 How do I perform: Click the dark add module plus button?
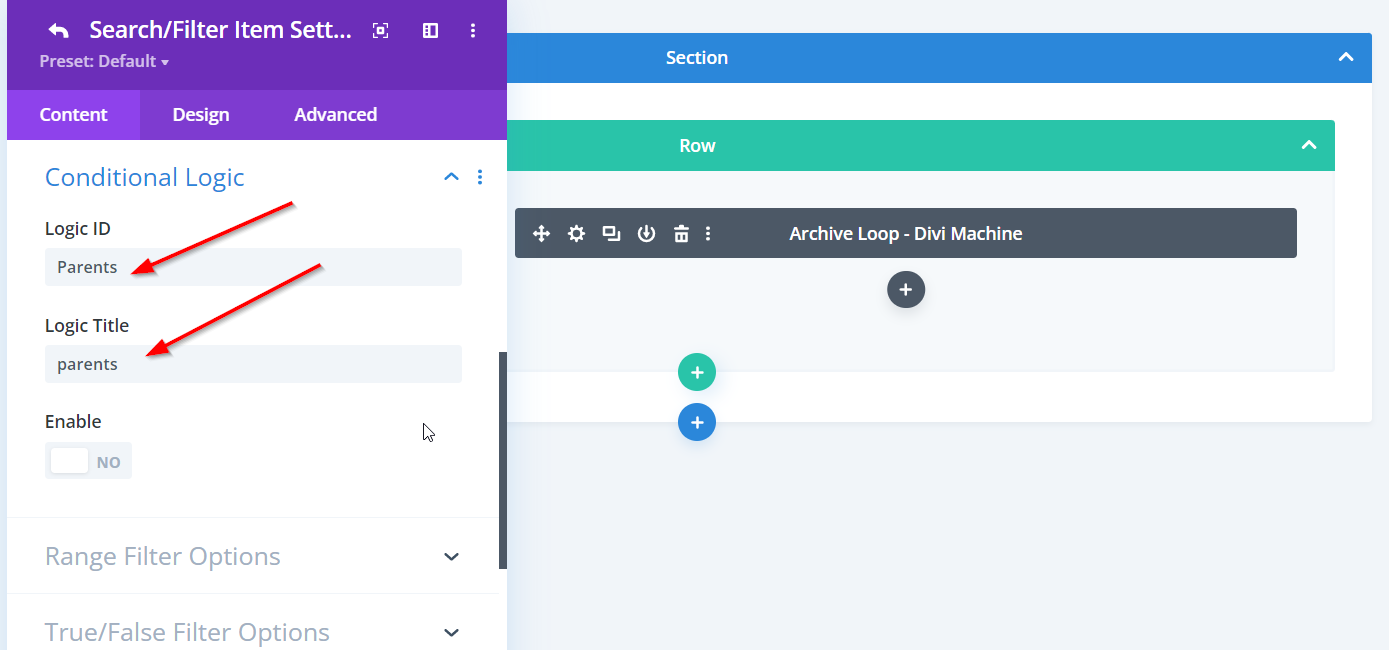(905, 290)
